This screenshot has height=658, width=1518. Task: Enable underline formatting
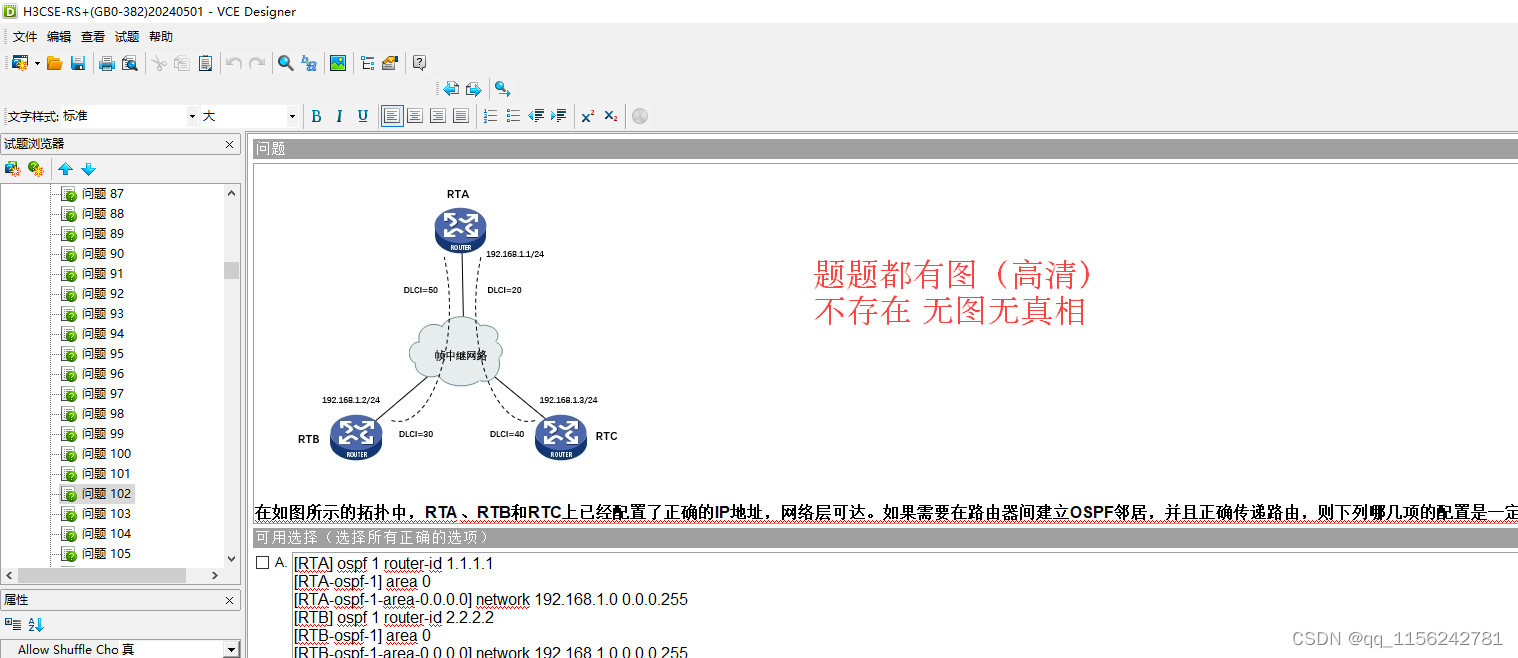coord(362,115)
